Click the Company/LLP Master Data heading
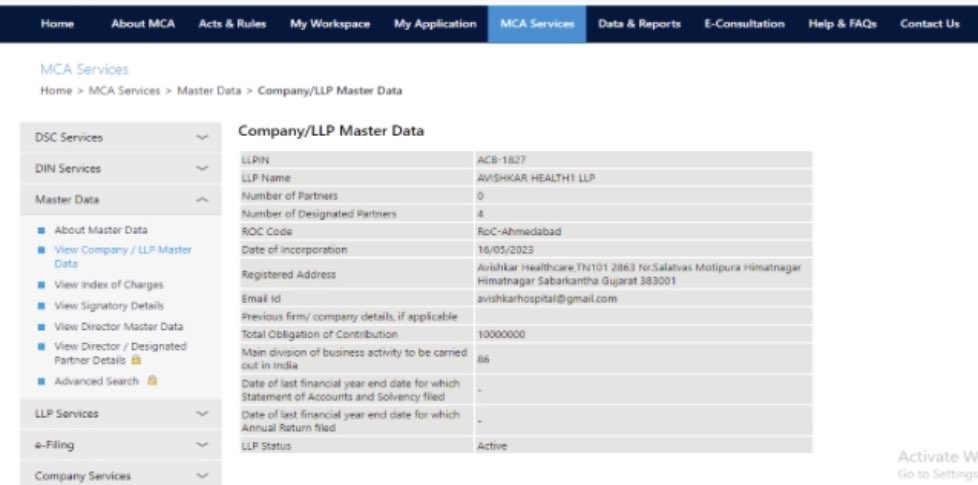This screenshot has width=978, height=485. point(331,131)
